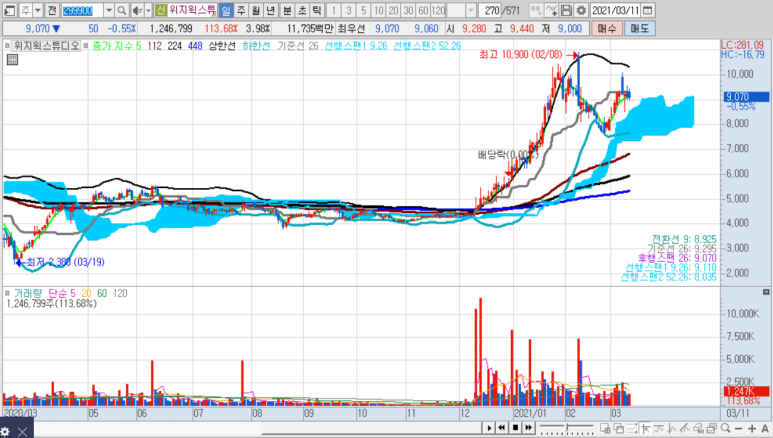Click the 상한선 legend label
The image size is (773, 438).
[222, 46]
